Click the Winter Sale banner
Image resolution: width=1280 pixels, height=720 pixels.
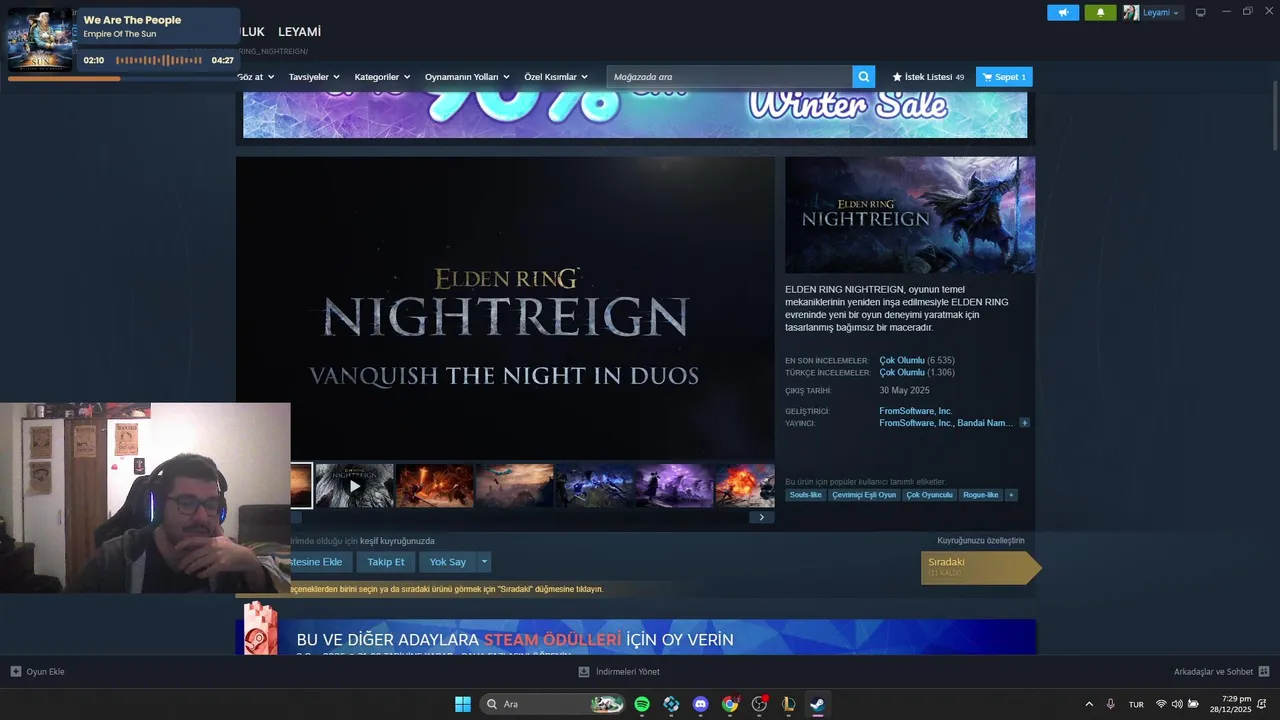tap(635, 114)
